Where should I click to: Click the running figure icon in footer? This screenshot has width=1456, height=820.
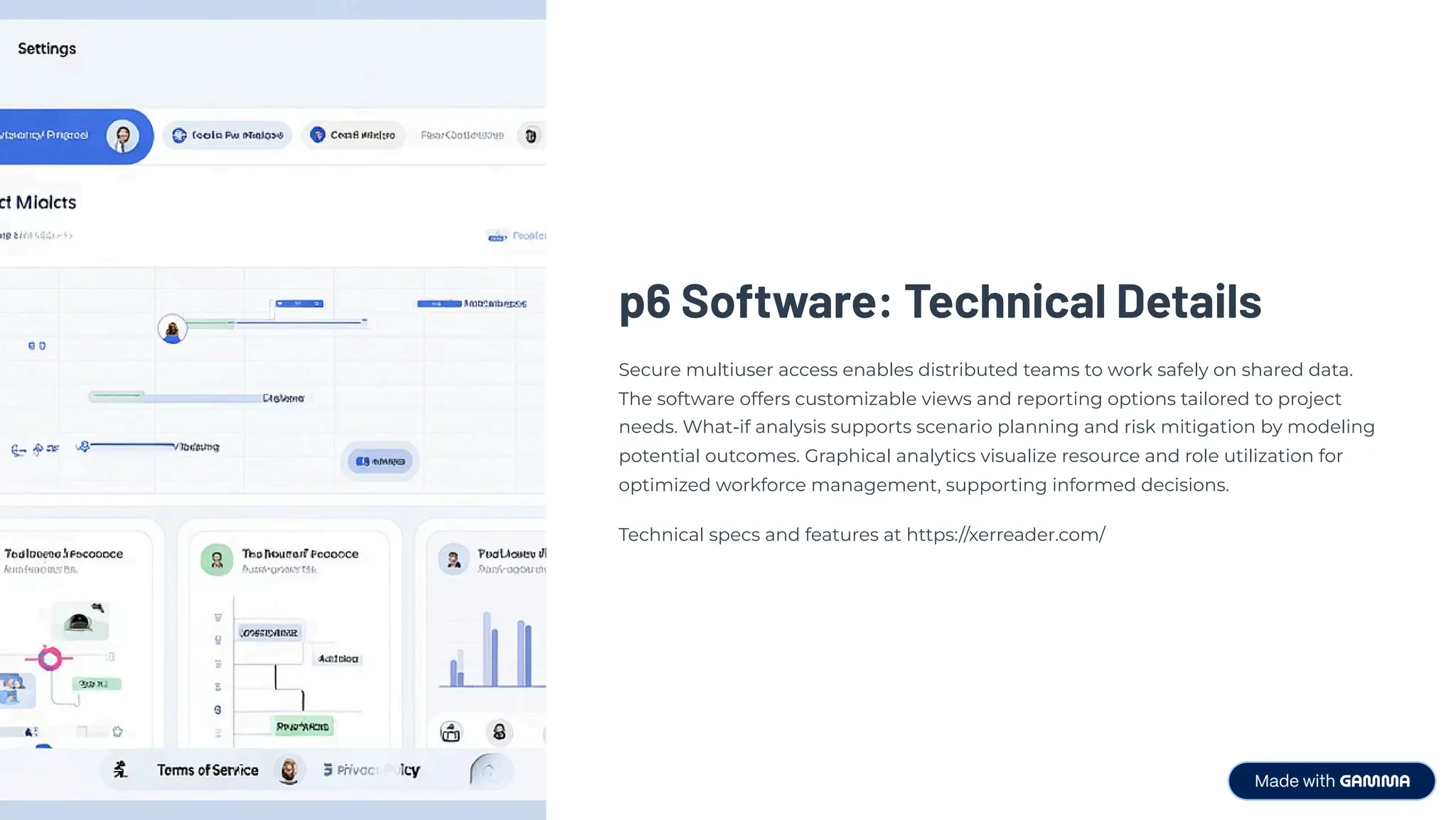[121, 770]
